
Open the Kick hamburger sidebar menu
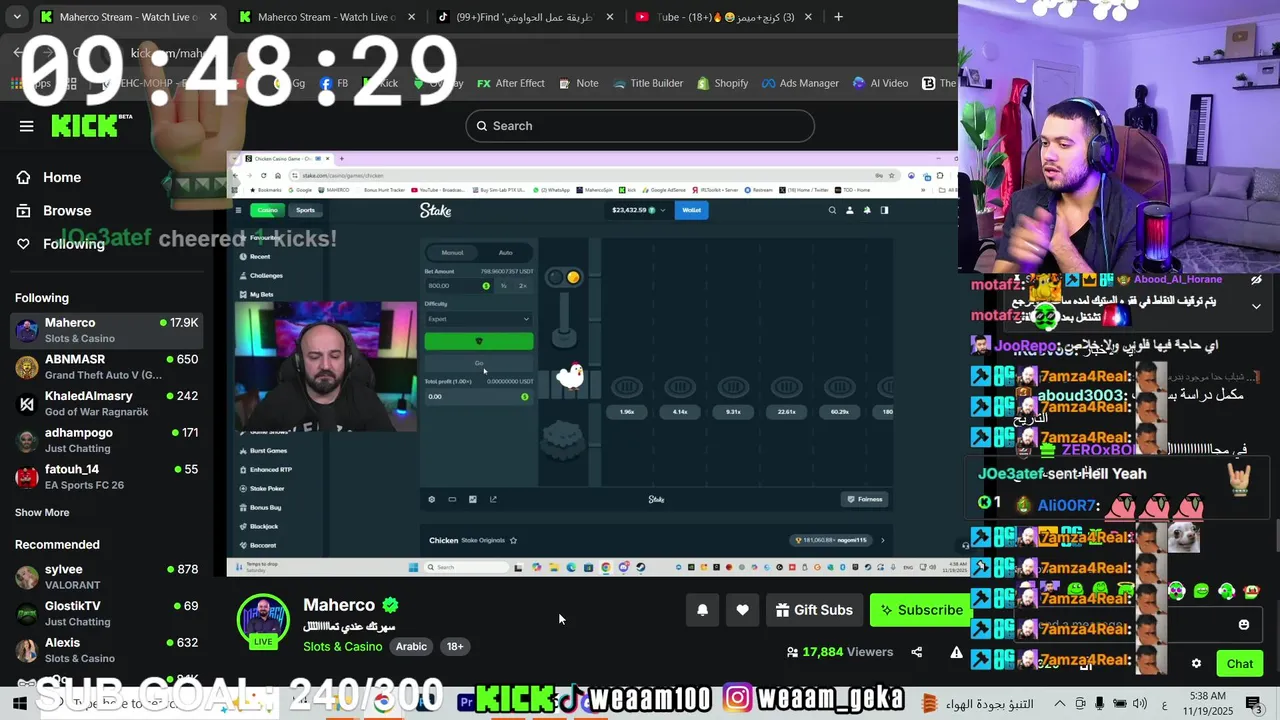27,126
